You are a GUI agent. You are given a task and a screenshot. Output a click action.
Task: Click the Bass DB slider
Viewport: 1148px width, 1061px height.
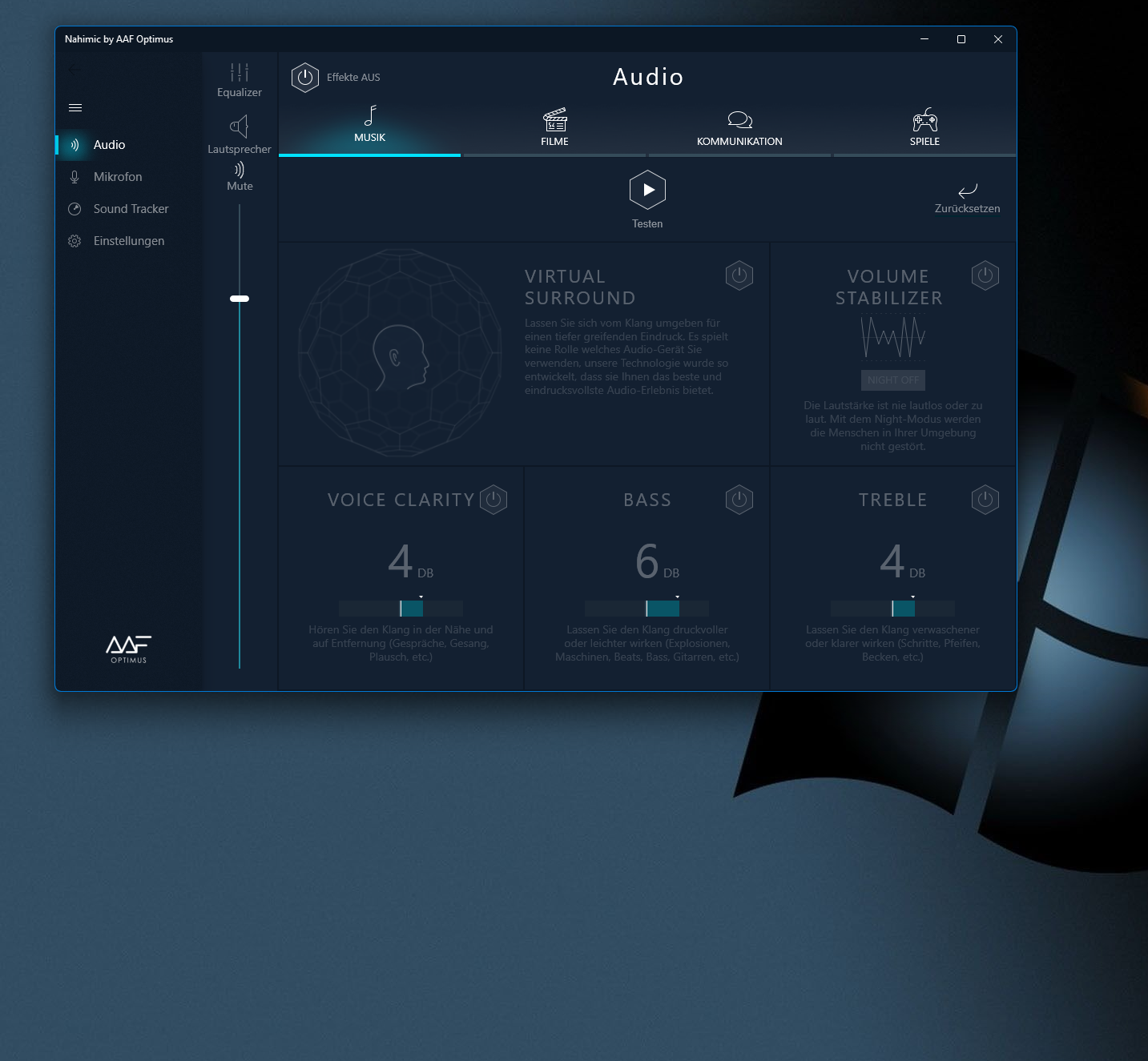(647, 609)
